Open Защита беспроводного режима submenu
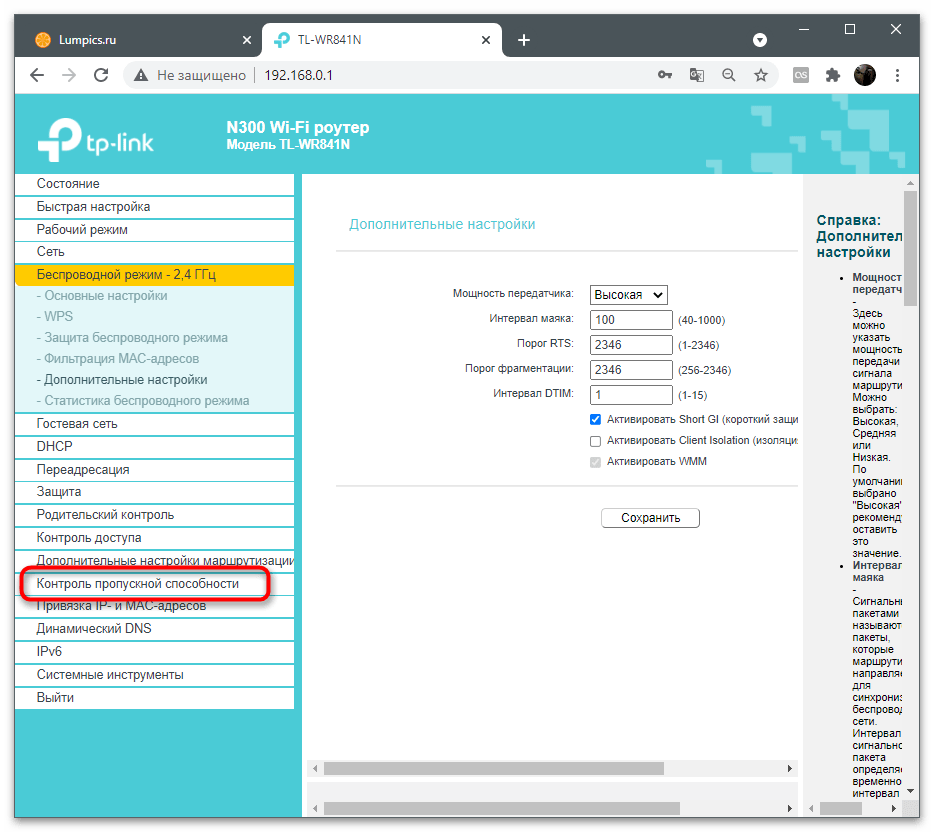The height and width of the screenshot is (832, 934). click(132, 338)
